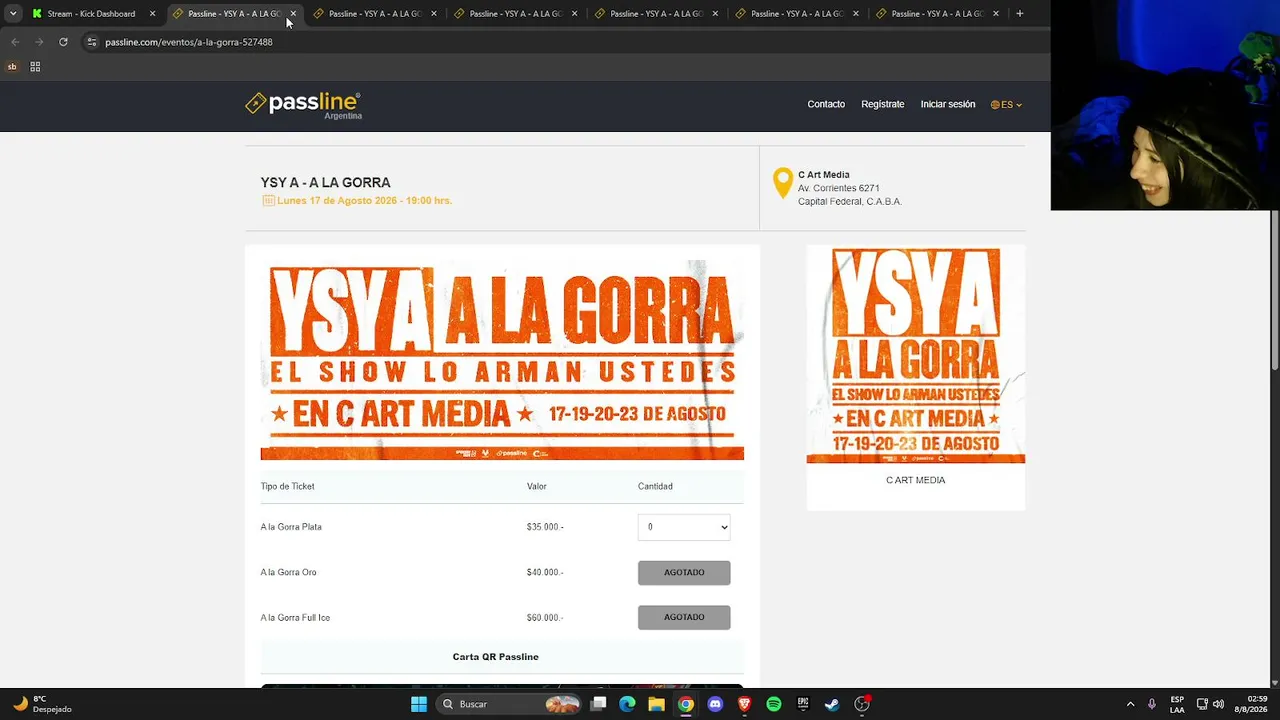The image size is (1280, 720).
Task: Switch to the Stream - Kick Dashboard tab
Action: (91, 14)
